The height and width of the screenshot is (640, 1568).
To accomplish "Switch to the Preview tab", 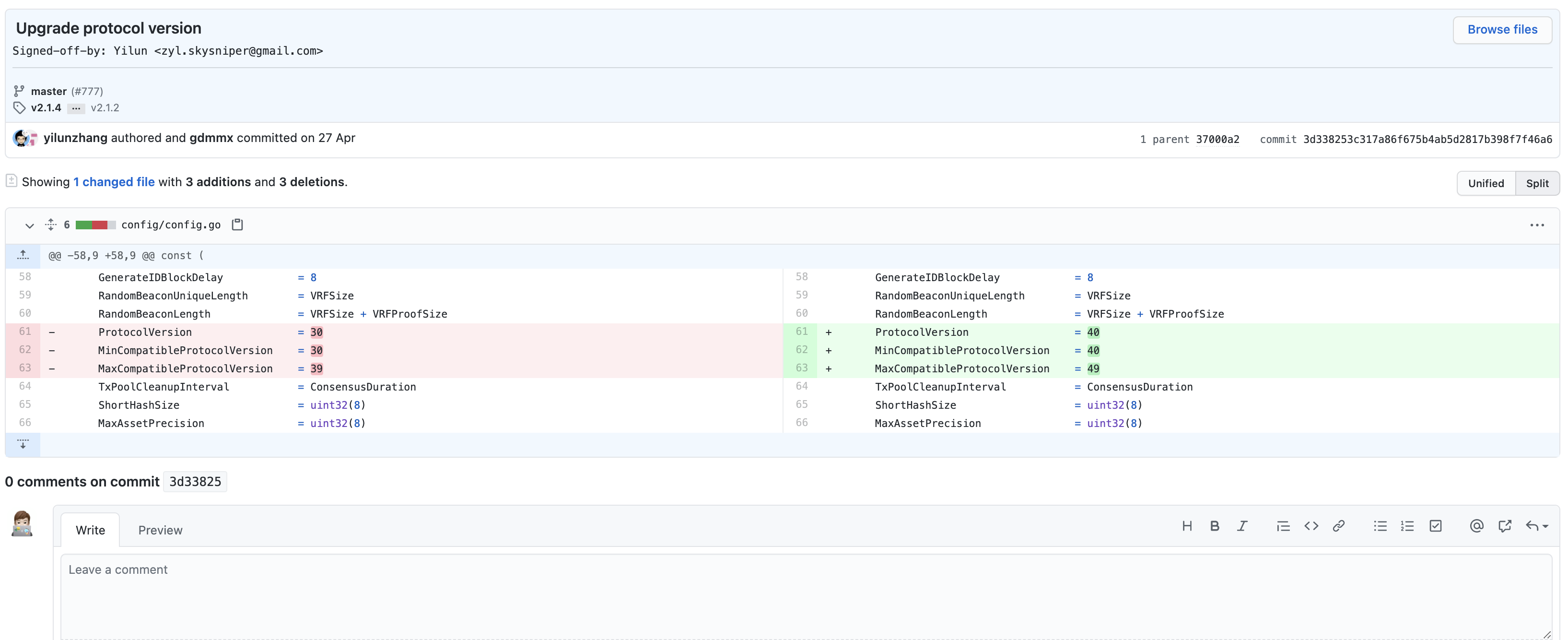I will coord(160,531).
